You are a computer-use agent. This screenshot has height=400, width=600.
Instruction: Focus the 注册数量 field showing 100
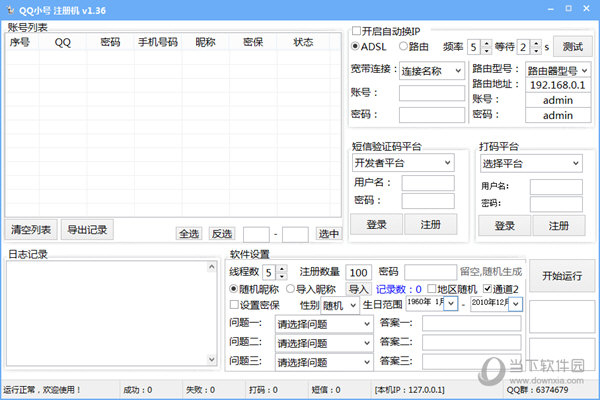359,273
